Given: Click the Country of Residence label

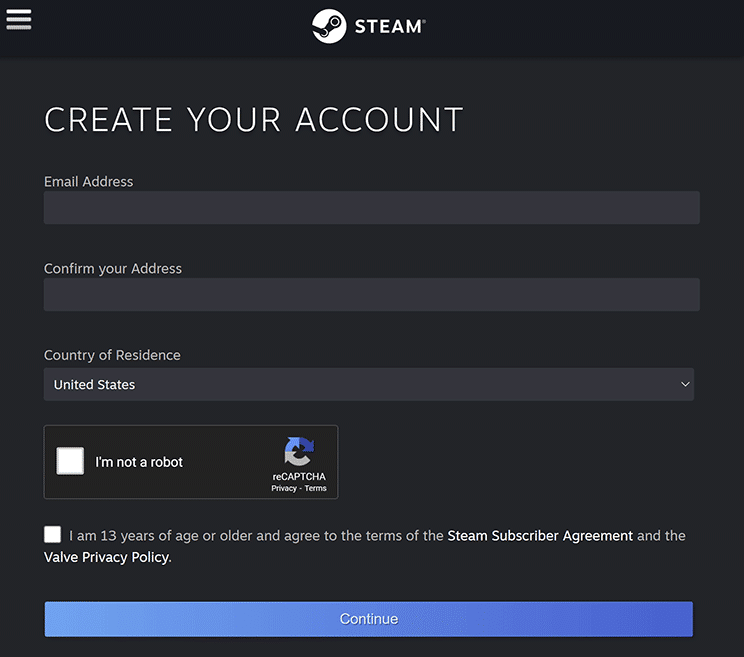Looking at the screenshot, I should click(x=112, y=355).
